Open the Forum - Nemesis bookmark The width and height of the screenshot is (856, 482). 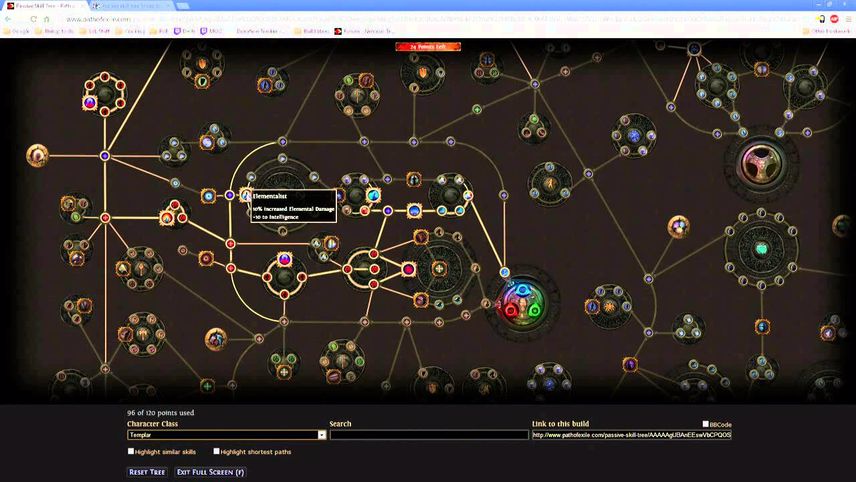(x=364, y=31)
